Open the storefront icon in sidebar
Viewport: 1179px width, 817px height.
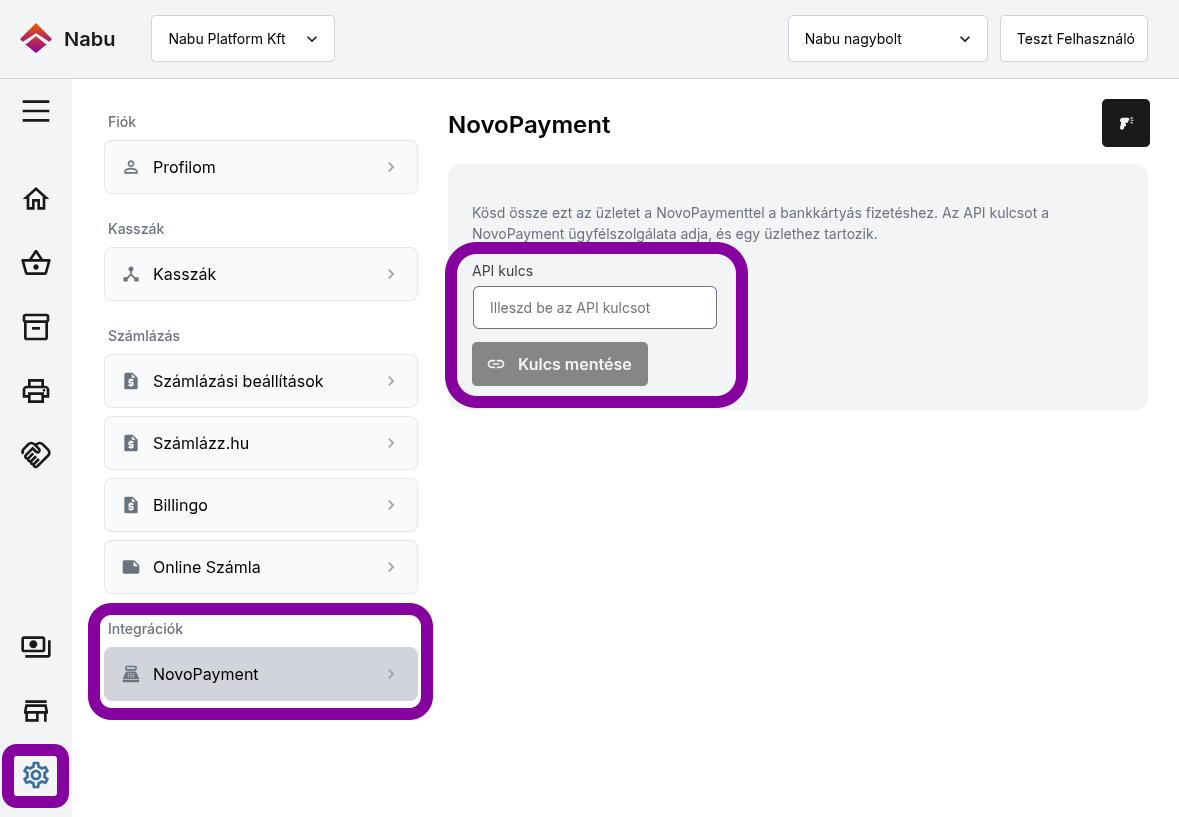tap(35, 711)
